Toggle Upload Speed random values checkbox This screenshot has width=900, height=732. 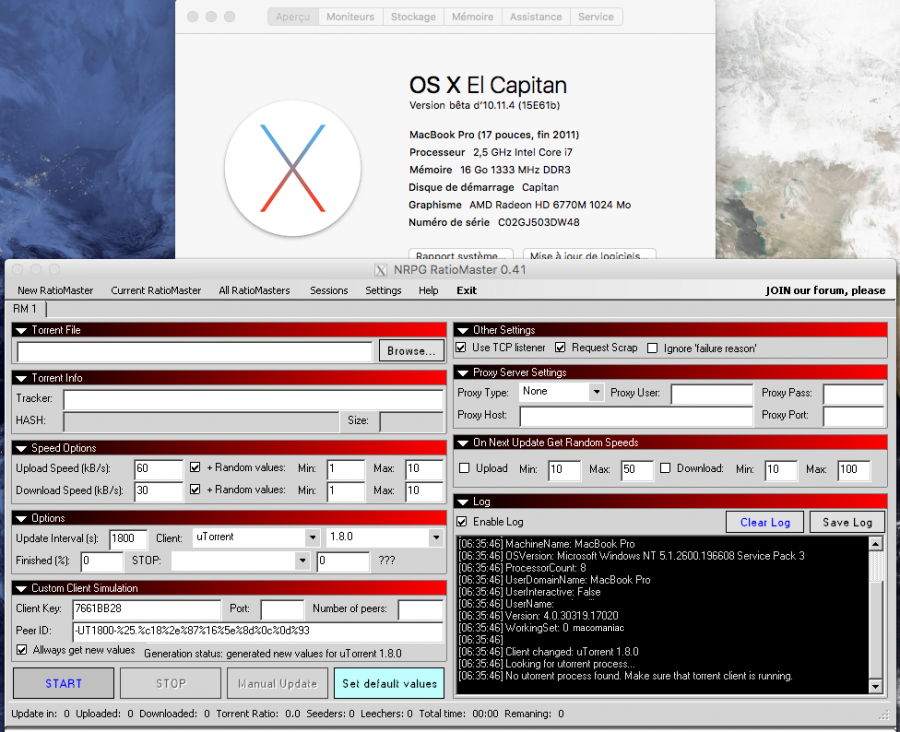point(195,467)
